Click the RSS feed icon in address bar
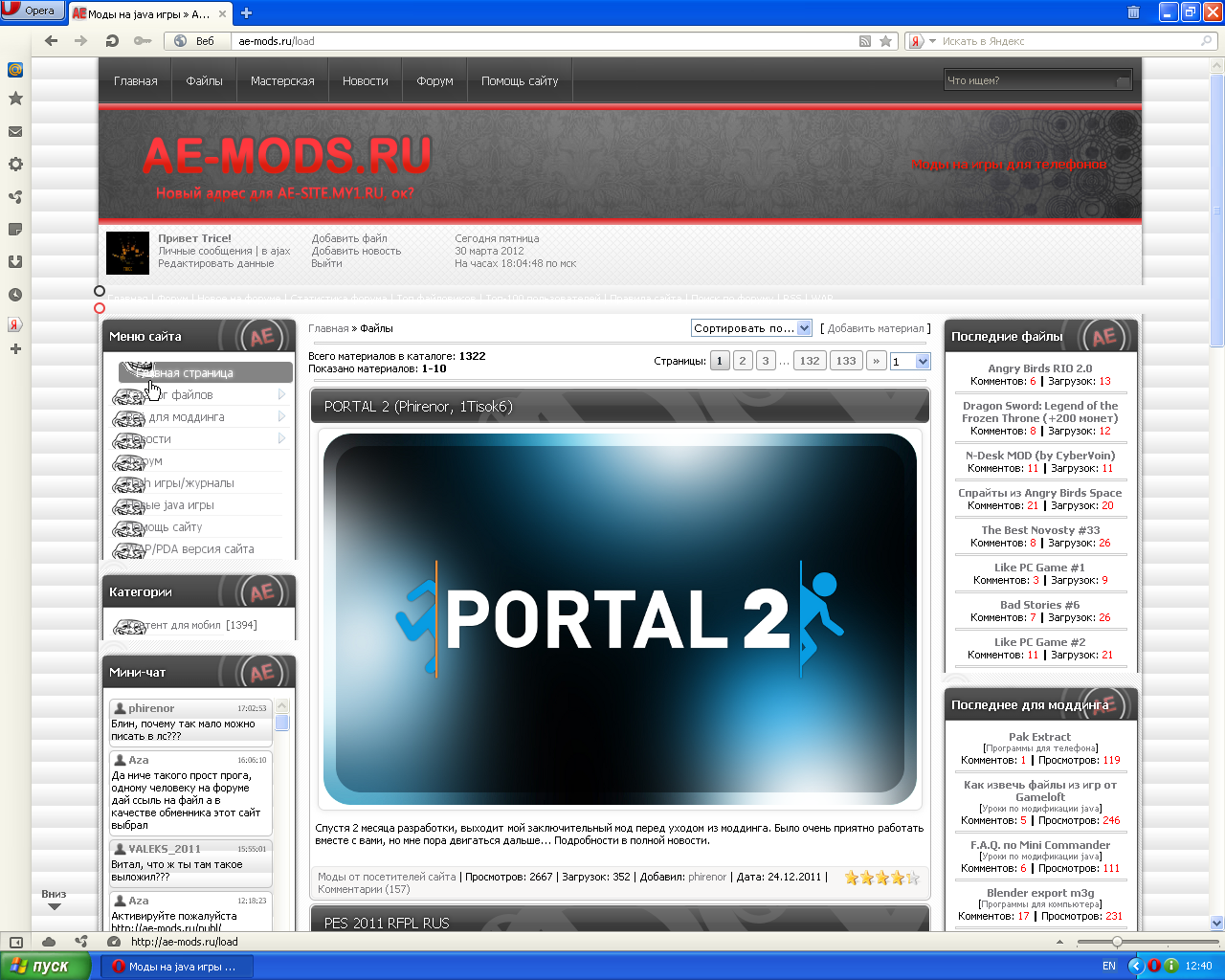This screenshot has height=980, width=1225. coord(865,41)
